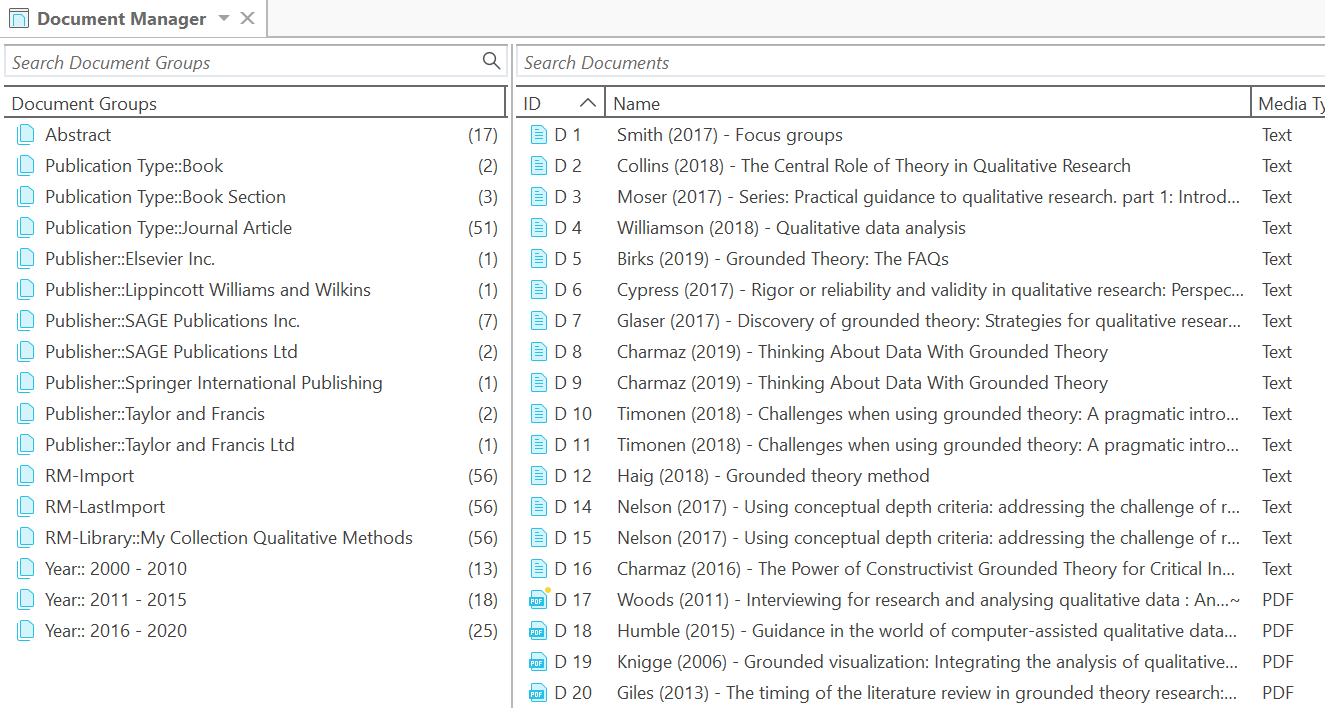This screenshot has height=708, width=1325.
Task: Open the Document Manager tab dropdown arrow
Action: [224, 19]
